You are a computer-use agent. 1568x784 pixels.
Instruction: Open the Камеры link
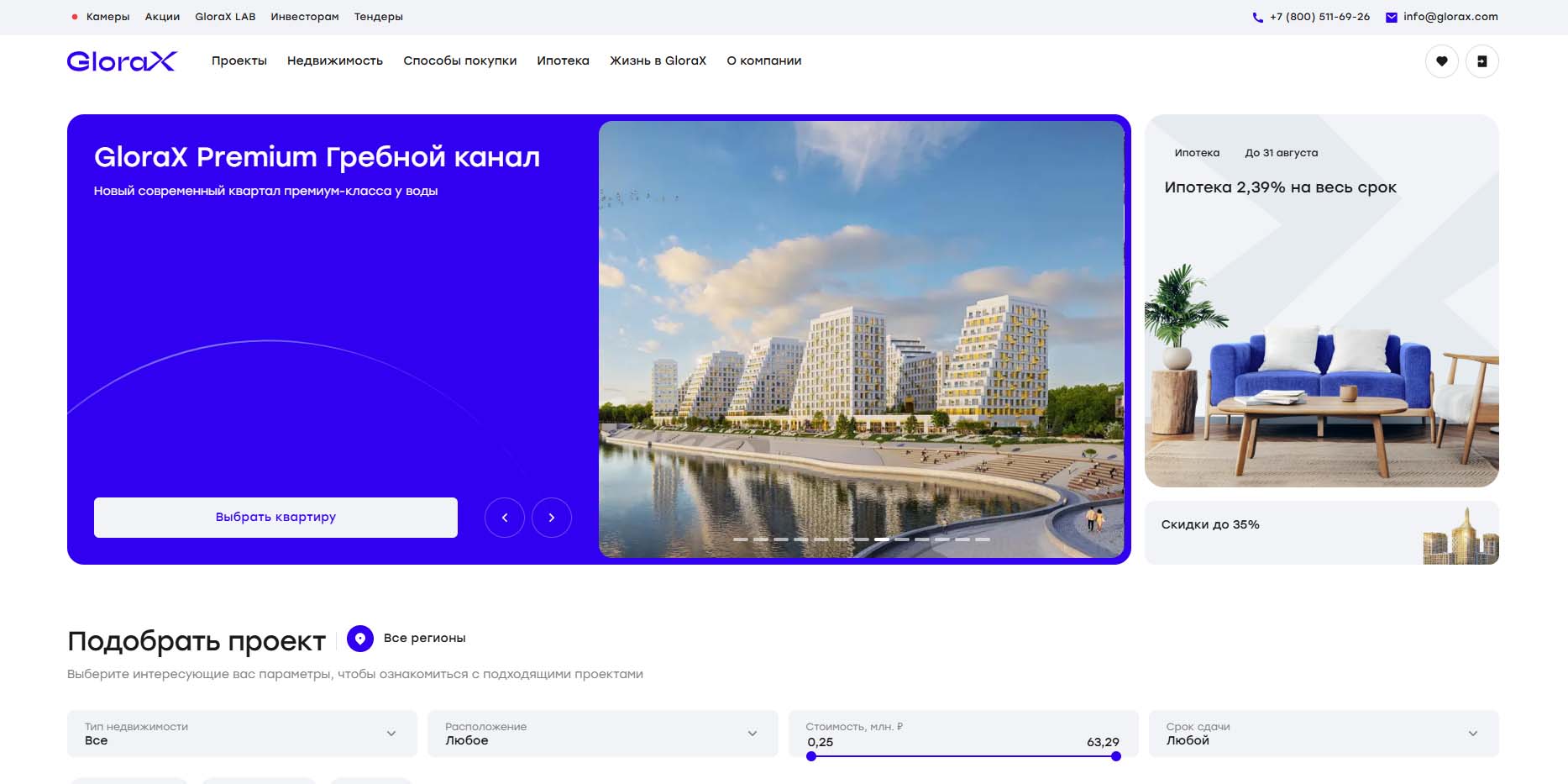(x=108, y=17)
